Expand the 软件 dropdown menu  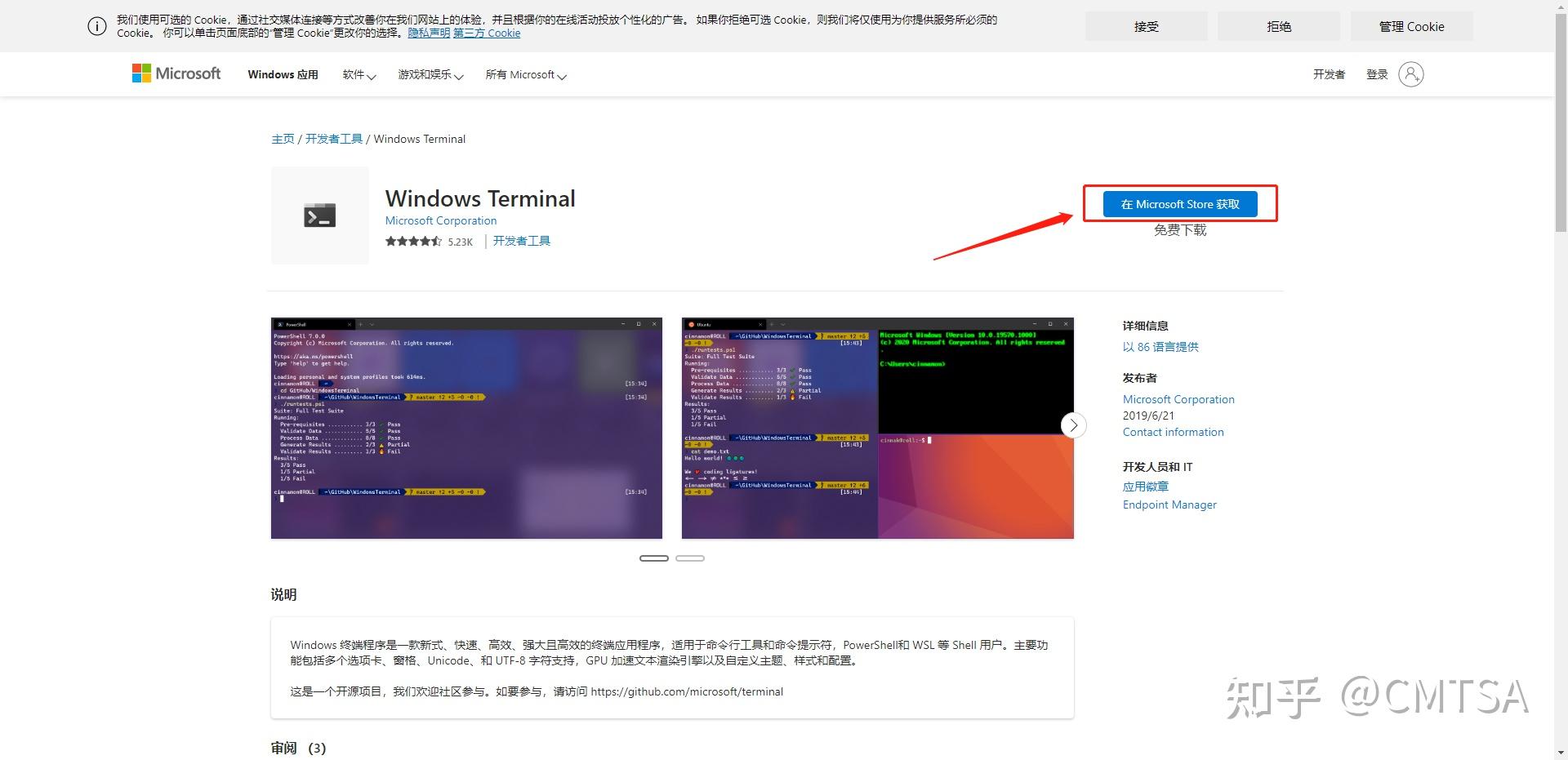click(359, 74)
